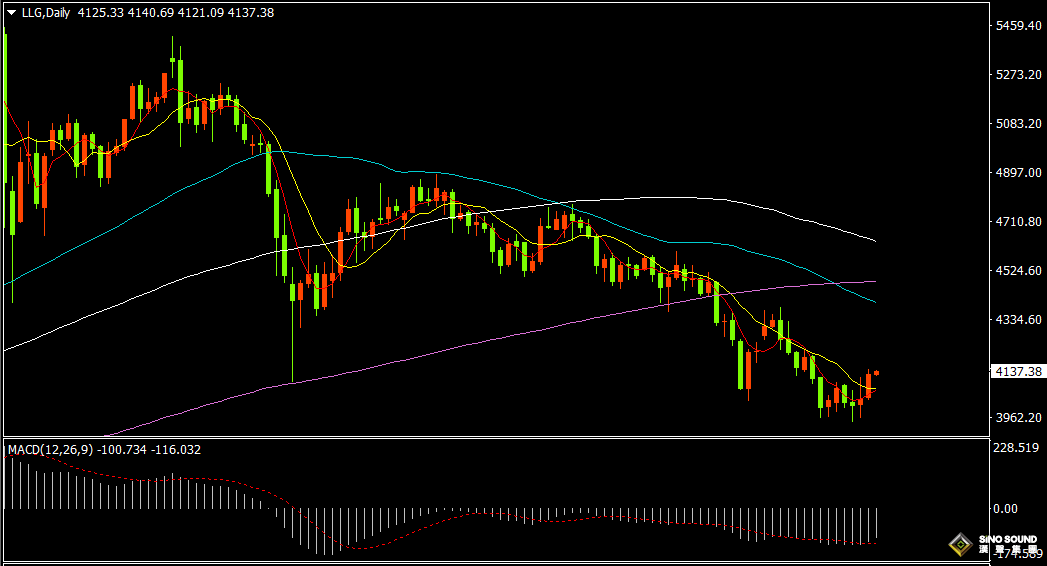Screen dimensions: 1047x566
Task: Click the LLG,Daily symbol label
Action: click(45, 13)
